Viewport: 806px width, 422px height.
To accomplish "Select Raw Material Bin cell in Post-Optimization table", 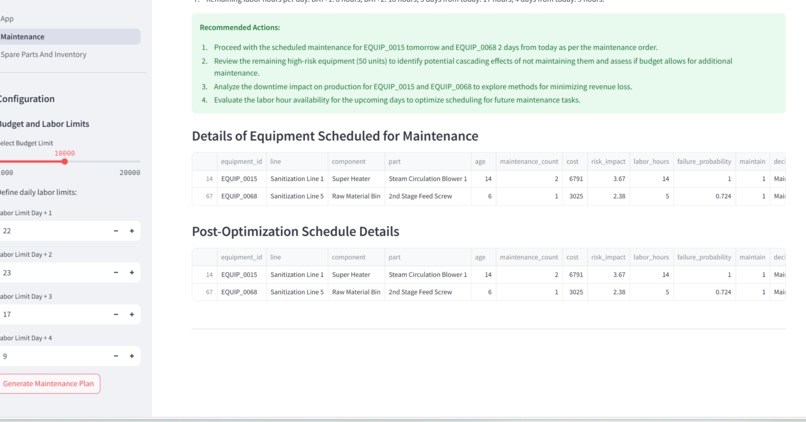I will (356, 292).
